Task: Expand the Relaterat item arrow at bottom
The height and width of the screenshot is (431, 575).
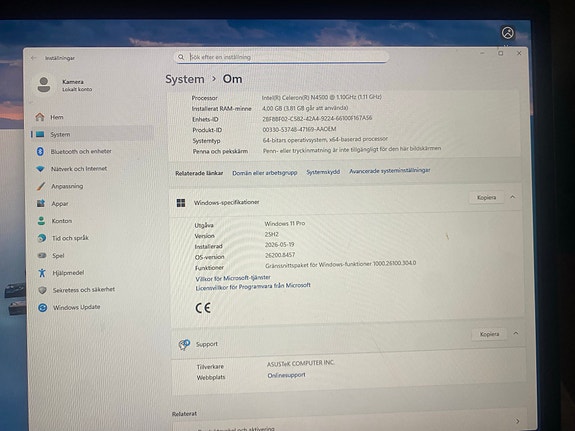Action: pyautogui.click(x=517, y=421)
